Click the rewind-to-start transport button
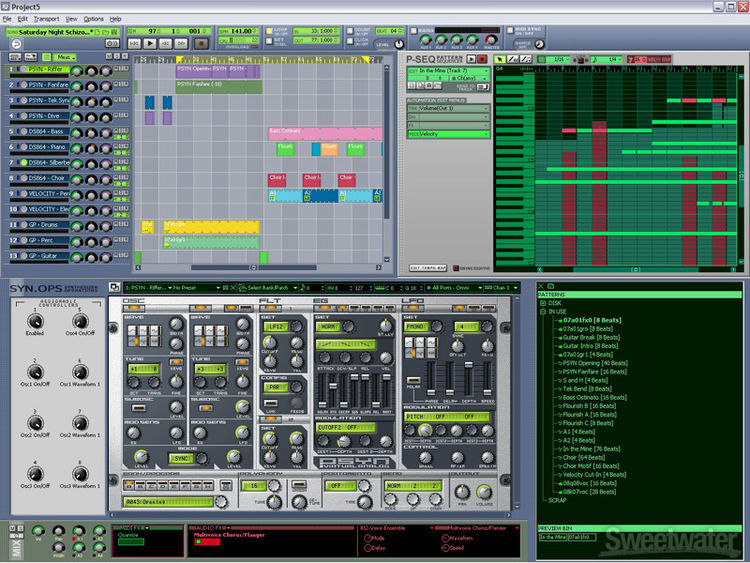Screen dimensions: 750x563 pyautogui.click(x=135, y=43)
